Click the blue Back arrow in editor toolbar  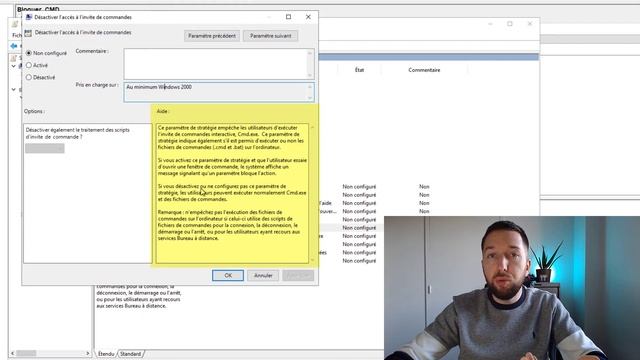pyautogui.click(x=14, y=46)
